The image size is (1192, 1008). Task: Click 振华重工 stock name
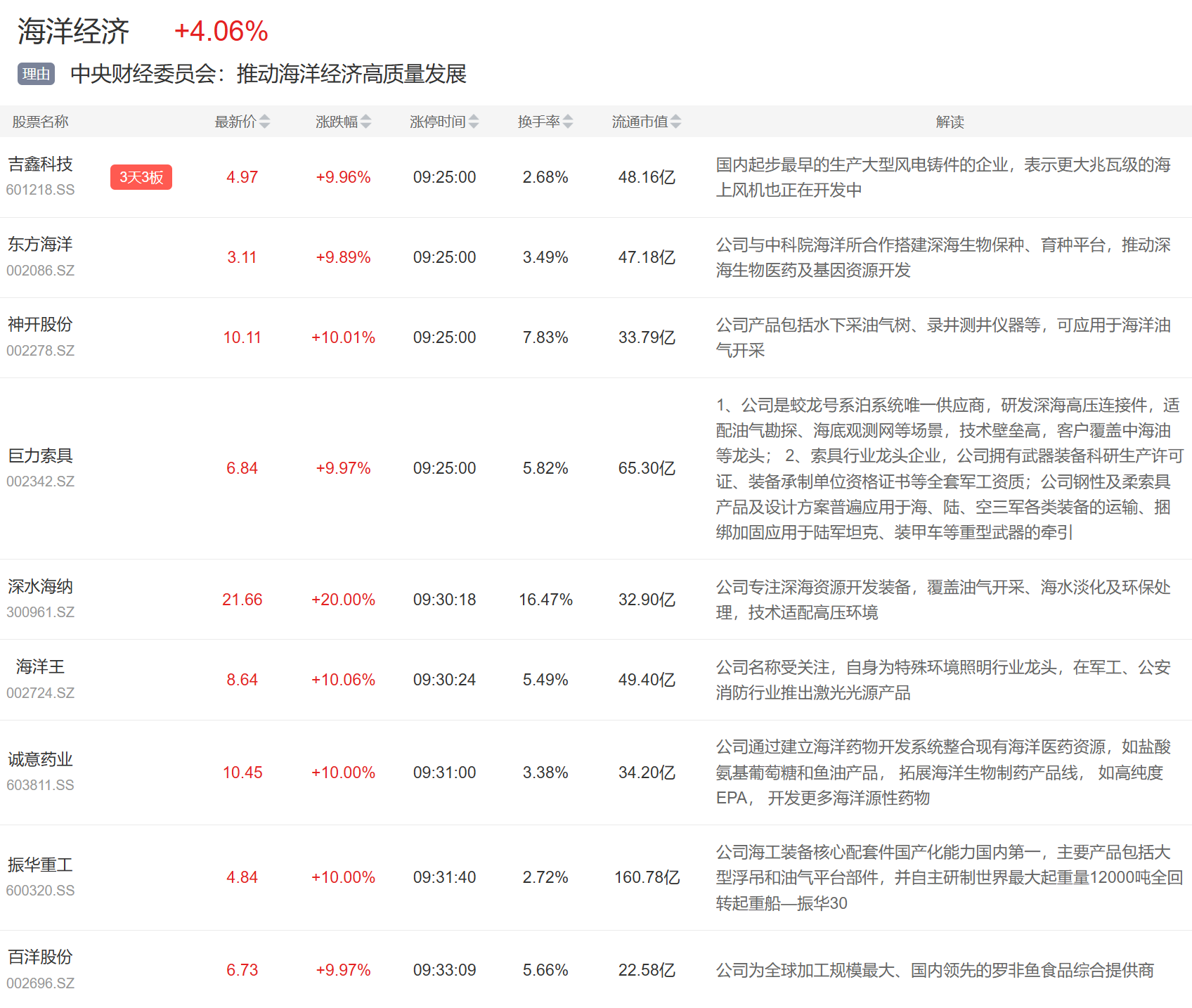click(40, 865)
